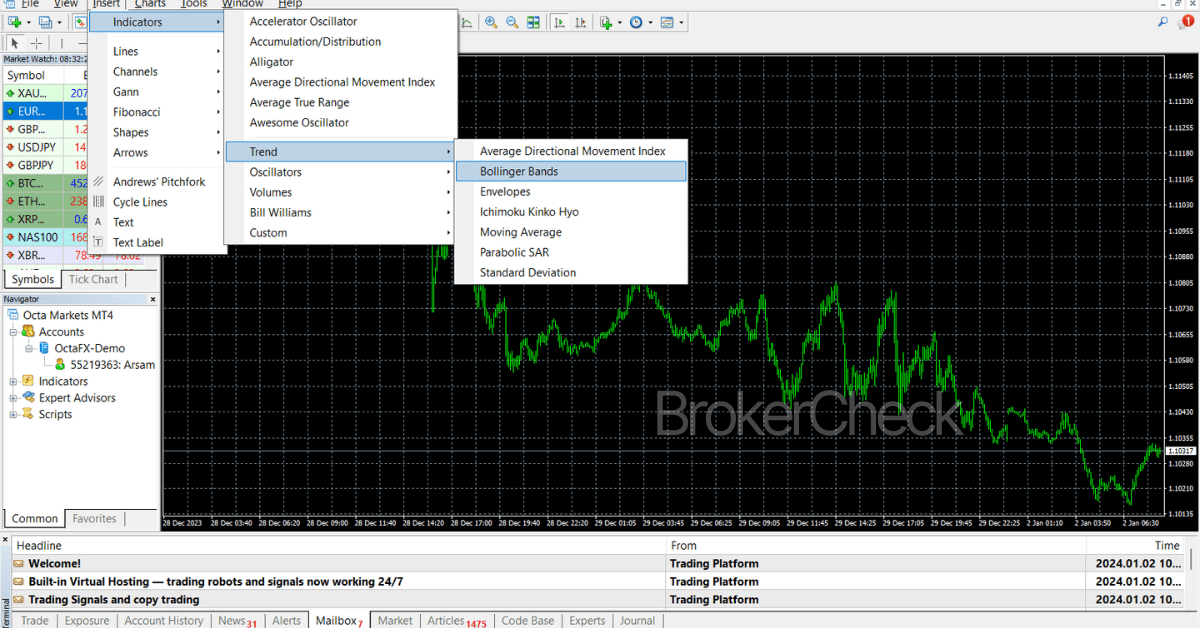Viewport: 1200px width, 628px height.
Task: Select the Zoom In icon on the toolbar
Action: (490, 22)
